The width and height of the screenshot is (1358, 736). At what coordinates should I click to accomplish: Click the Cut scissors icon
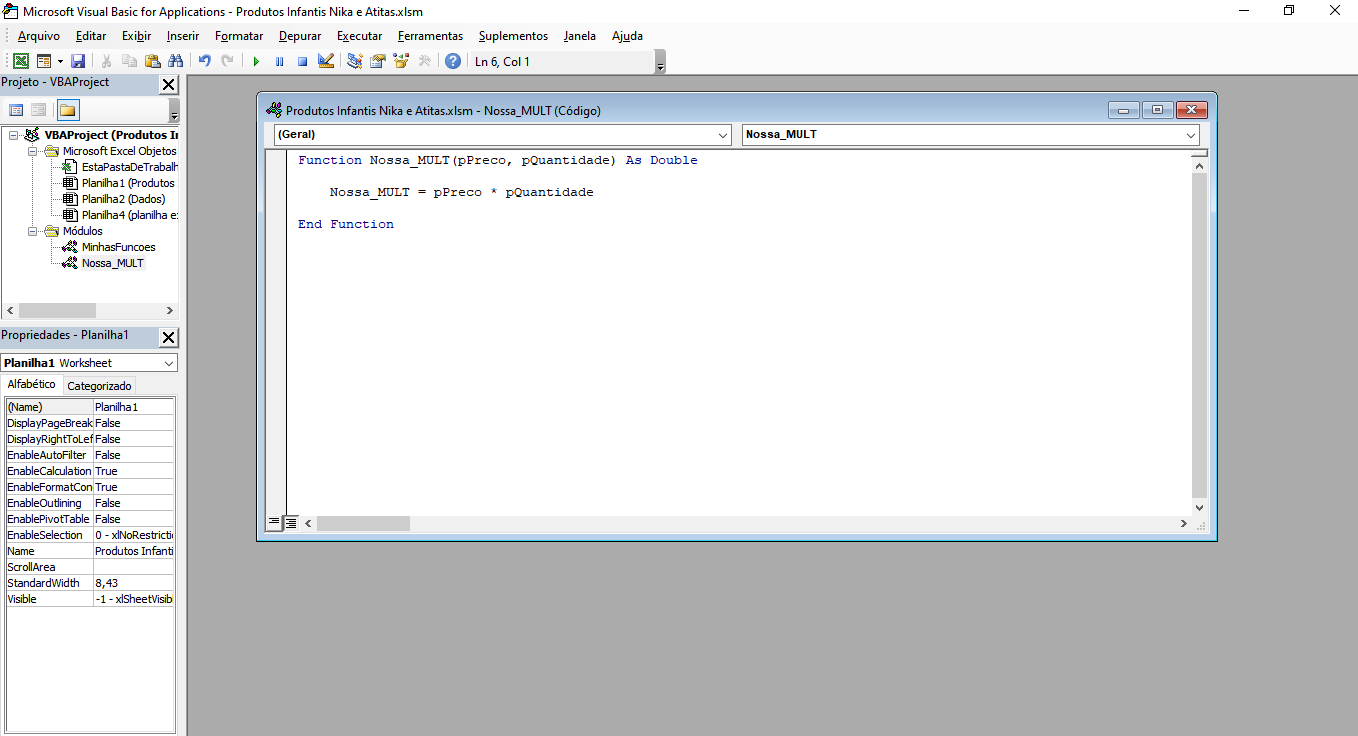107,61
